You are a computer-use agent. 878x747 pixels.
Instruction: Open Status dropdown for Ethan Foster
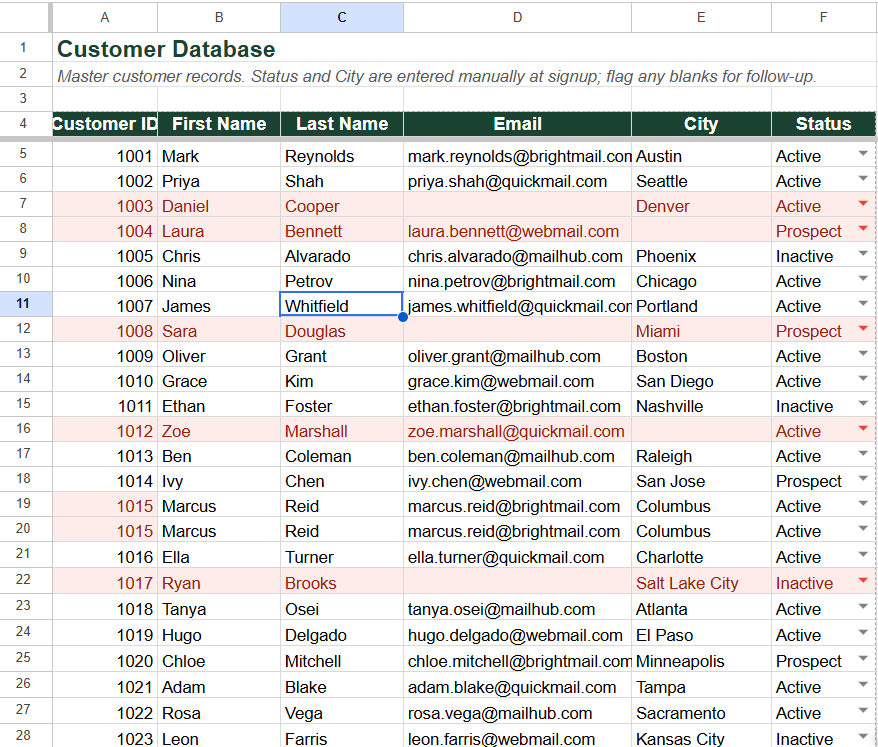tap(863, 404)
